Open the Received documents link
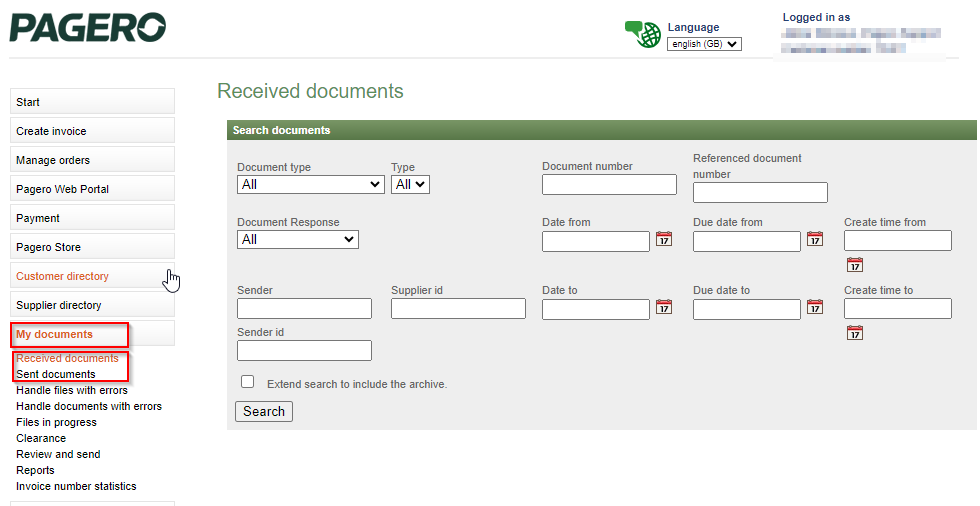Viewport: 980px width, 506px height. (68, 358)
